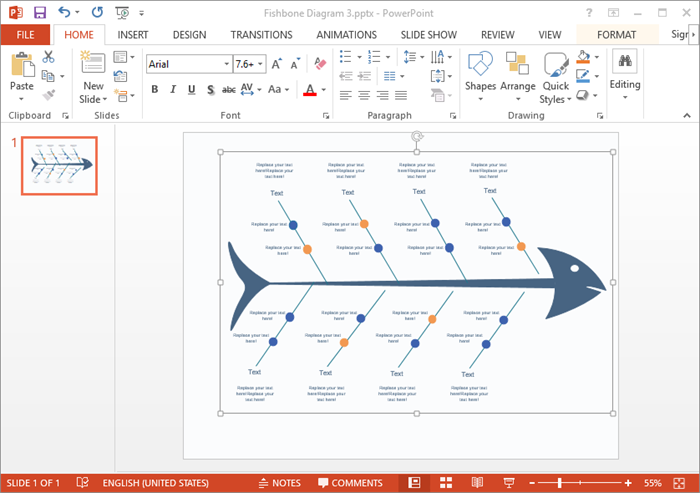Screen dimensions: 700x493
Task: Toggle Bold formatting
Action: point(155,90)
